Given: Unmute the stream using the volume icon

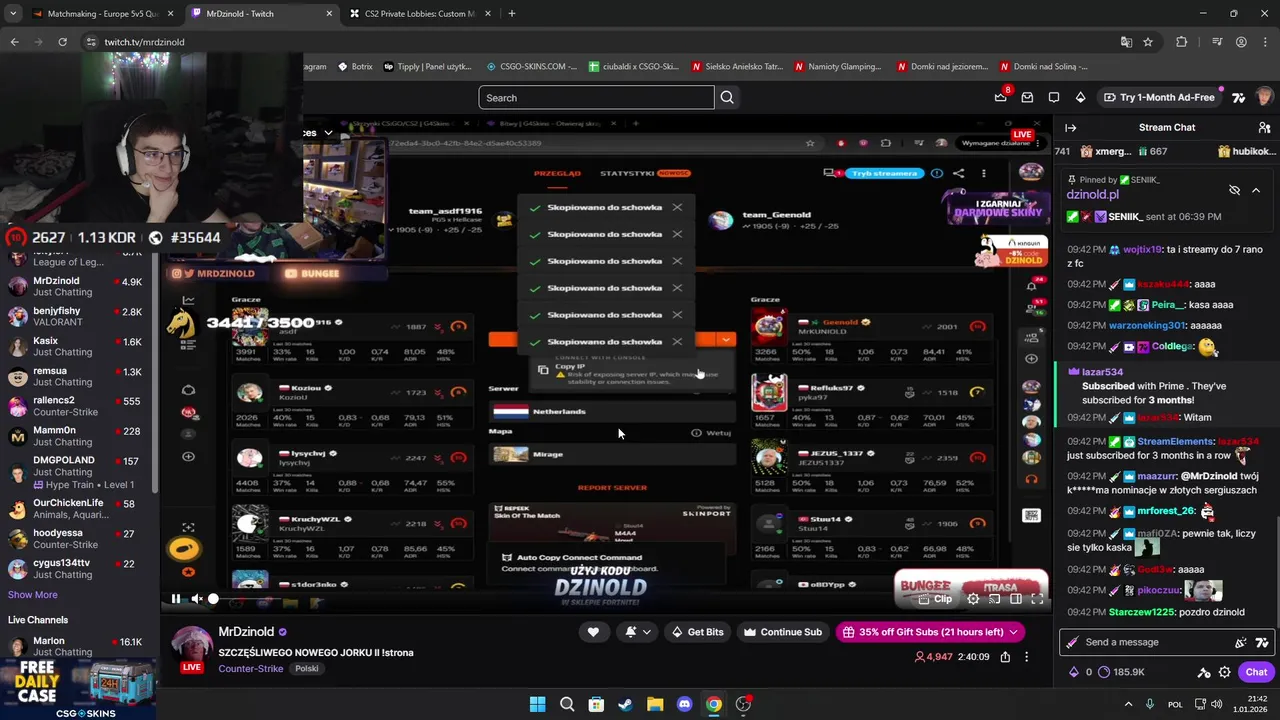Looking at the screenshot, I should coord(197,599).
